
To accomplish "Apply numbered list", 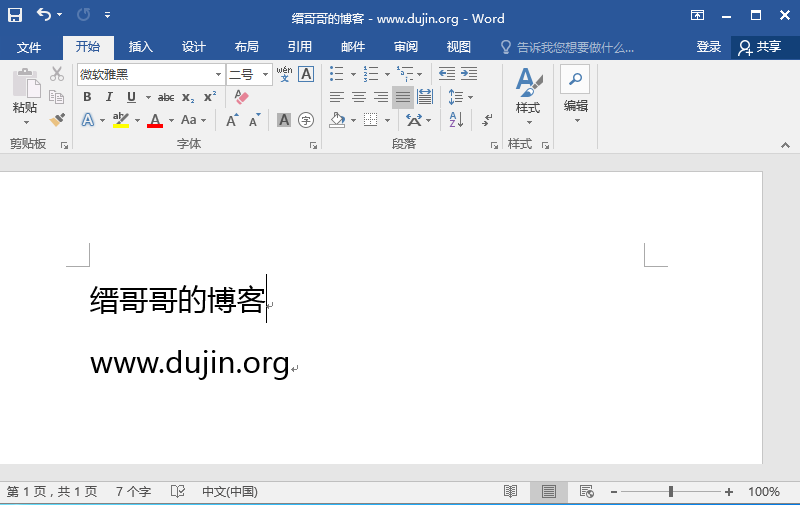I will [x=371, y=74].
